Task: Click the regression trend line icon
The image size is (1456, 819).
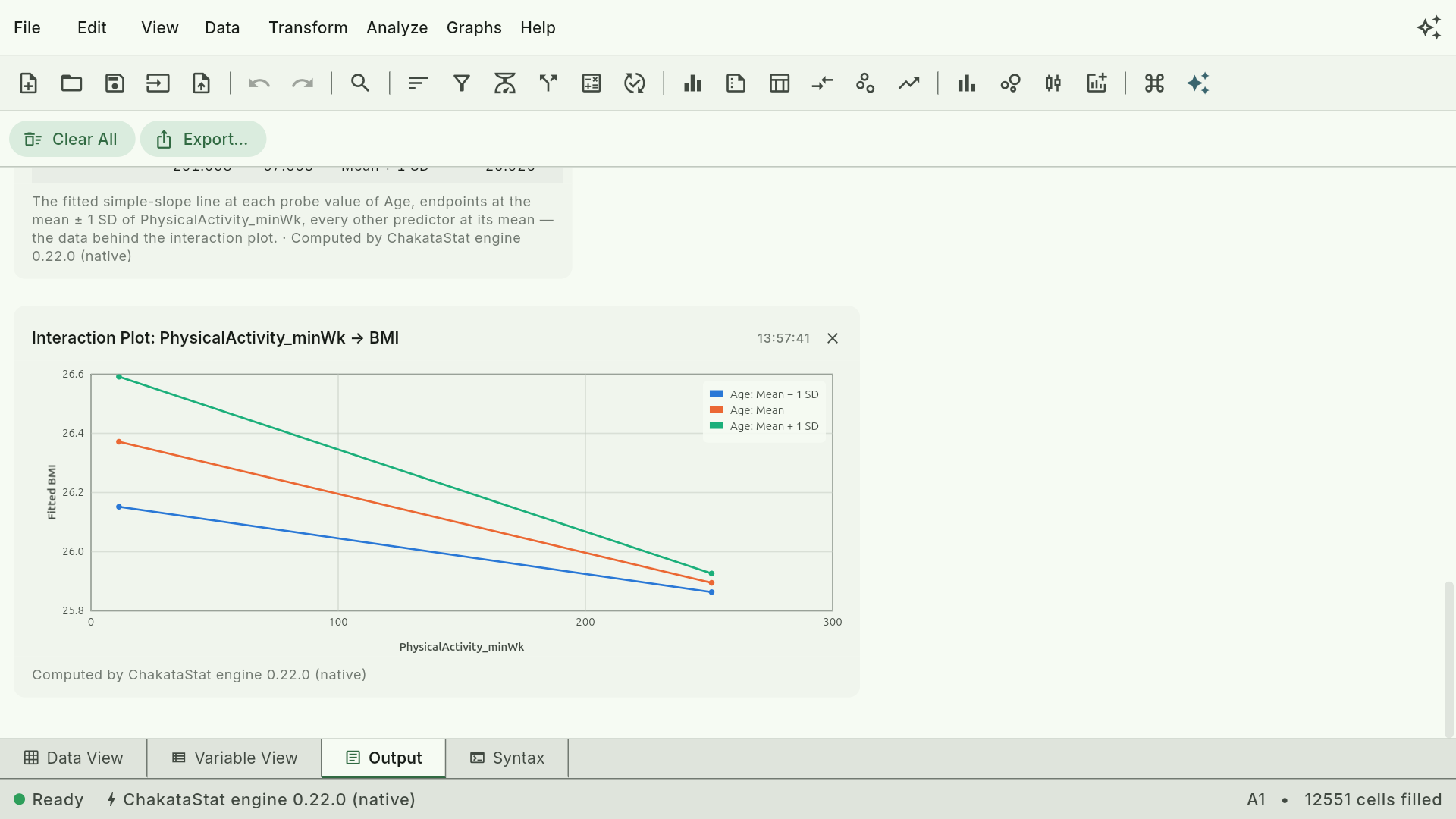Action: [908, 83]
